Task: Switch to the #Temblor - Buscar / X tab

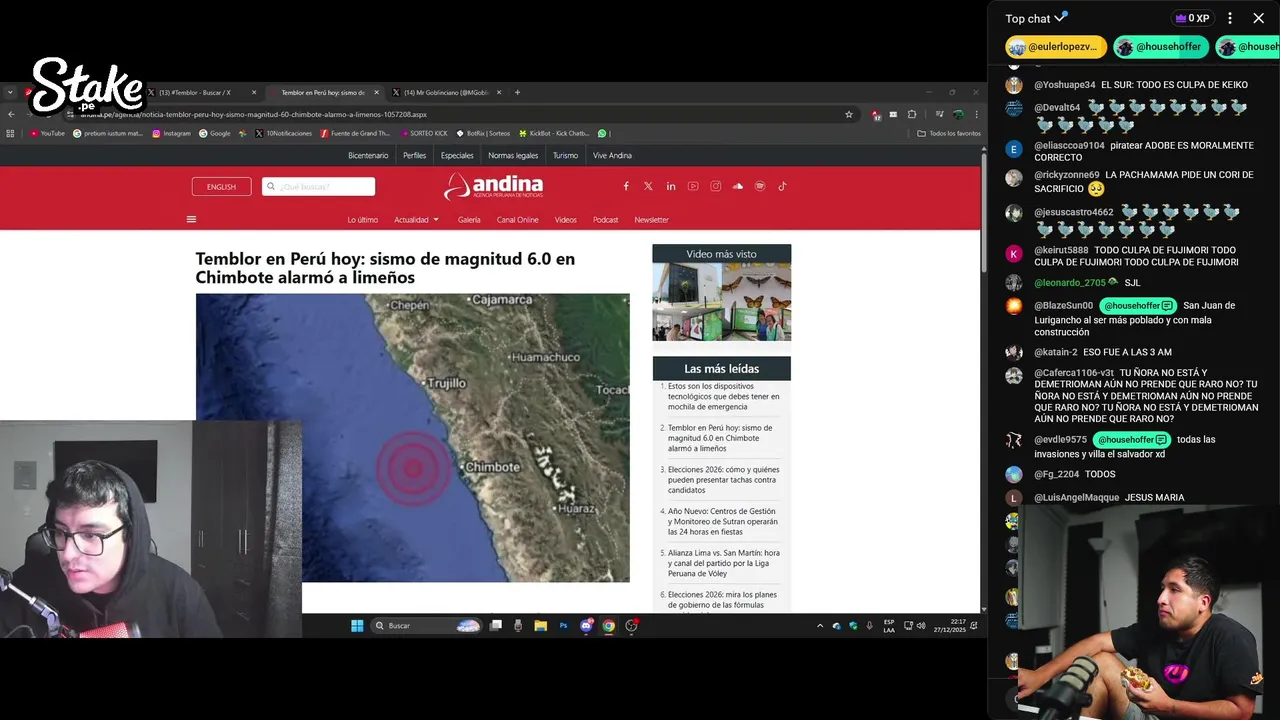Action: pyautogui.click(x=203, y=92)
